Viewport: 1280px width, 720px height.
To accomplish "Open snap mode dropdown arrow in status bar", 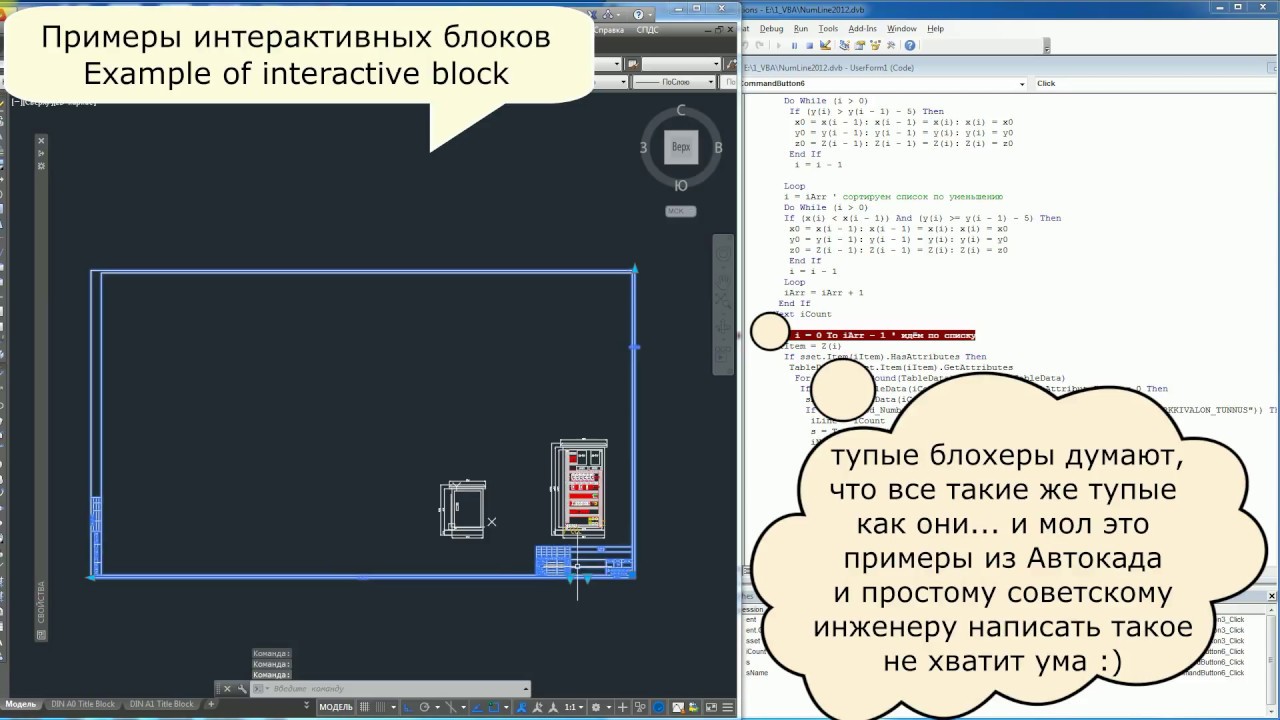I will [393, 707].
